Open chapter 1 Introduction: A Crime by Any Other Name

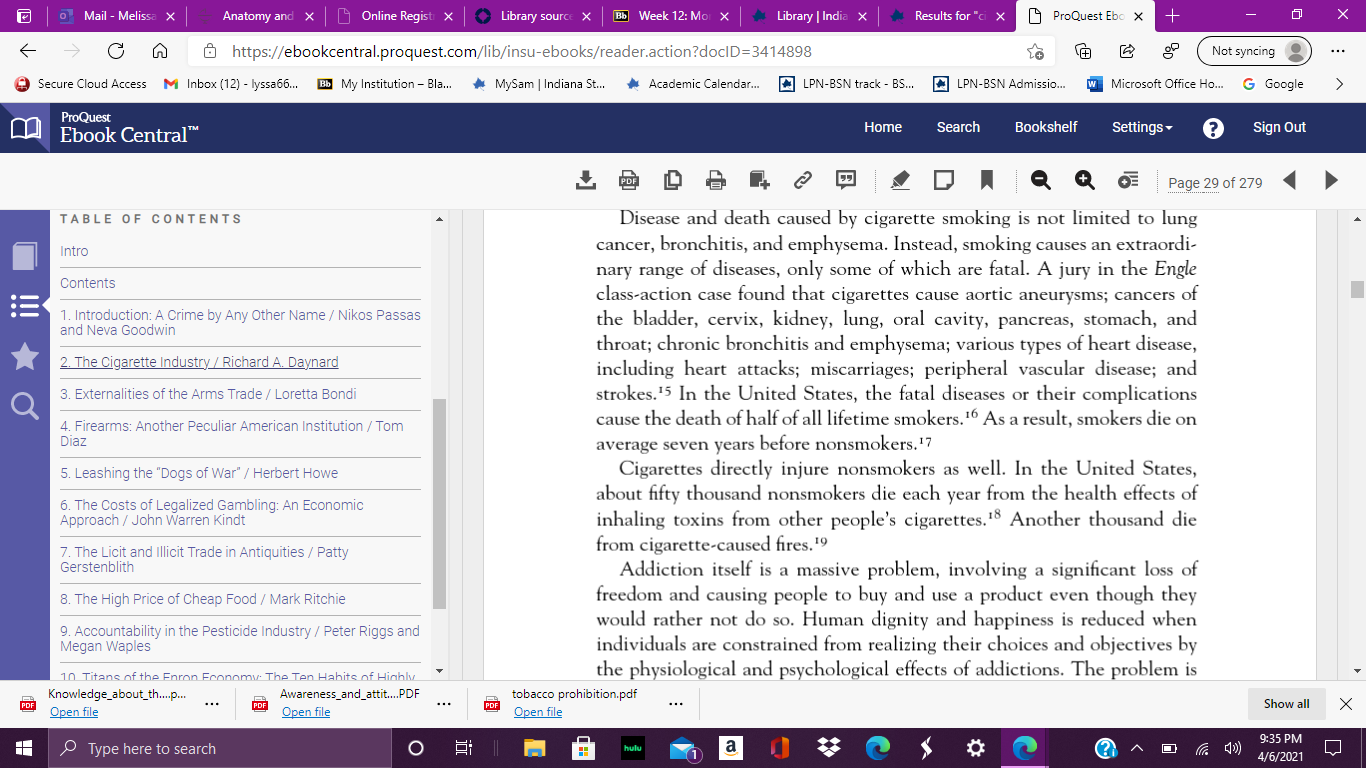click(x=240, y=322)
